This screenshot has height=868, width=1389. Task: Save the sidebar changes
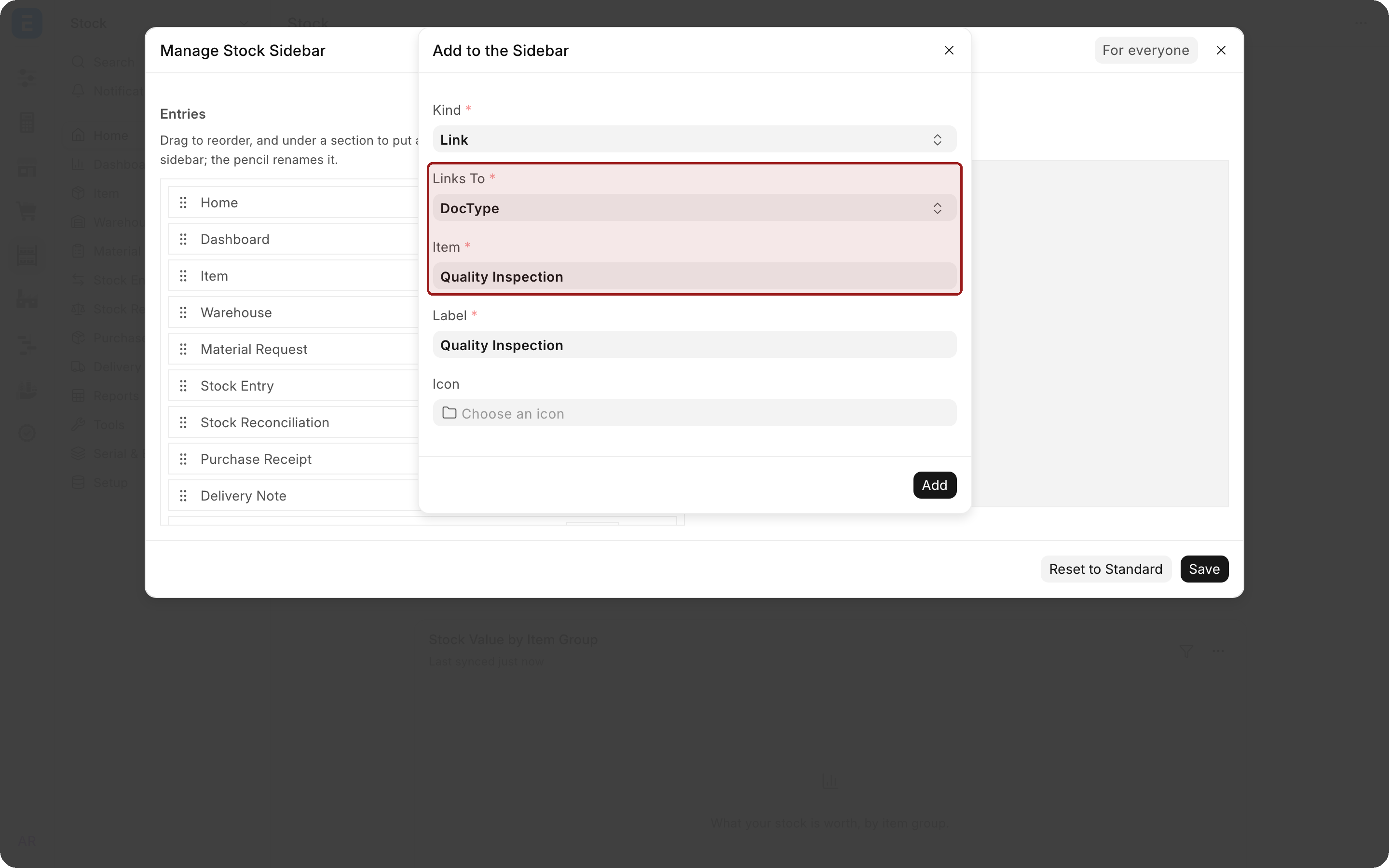pos(1204,569)
